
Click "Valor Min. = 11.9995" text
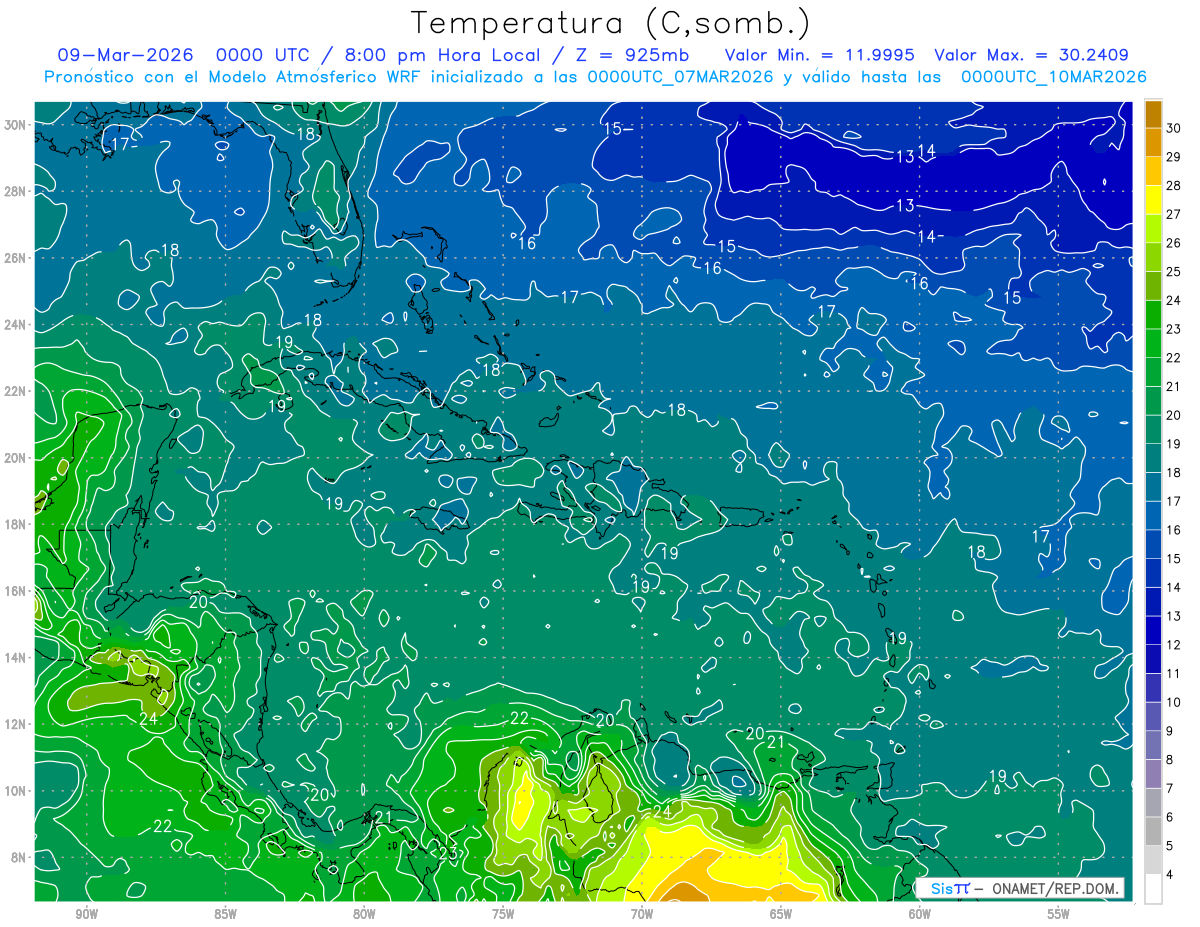pos(820,55)
